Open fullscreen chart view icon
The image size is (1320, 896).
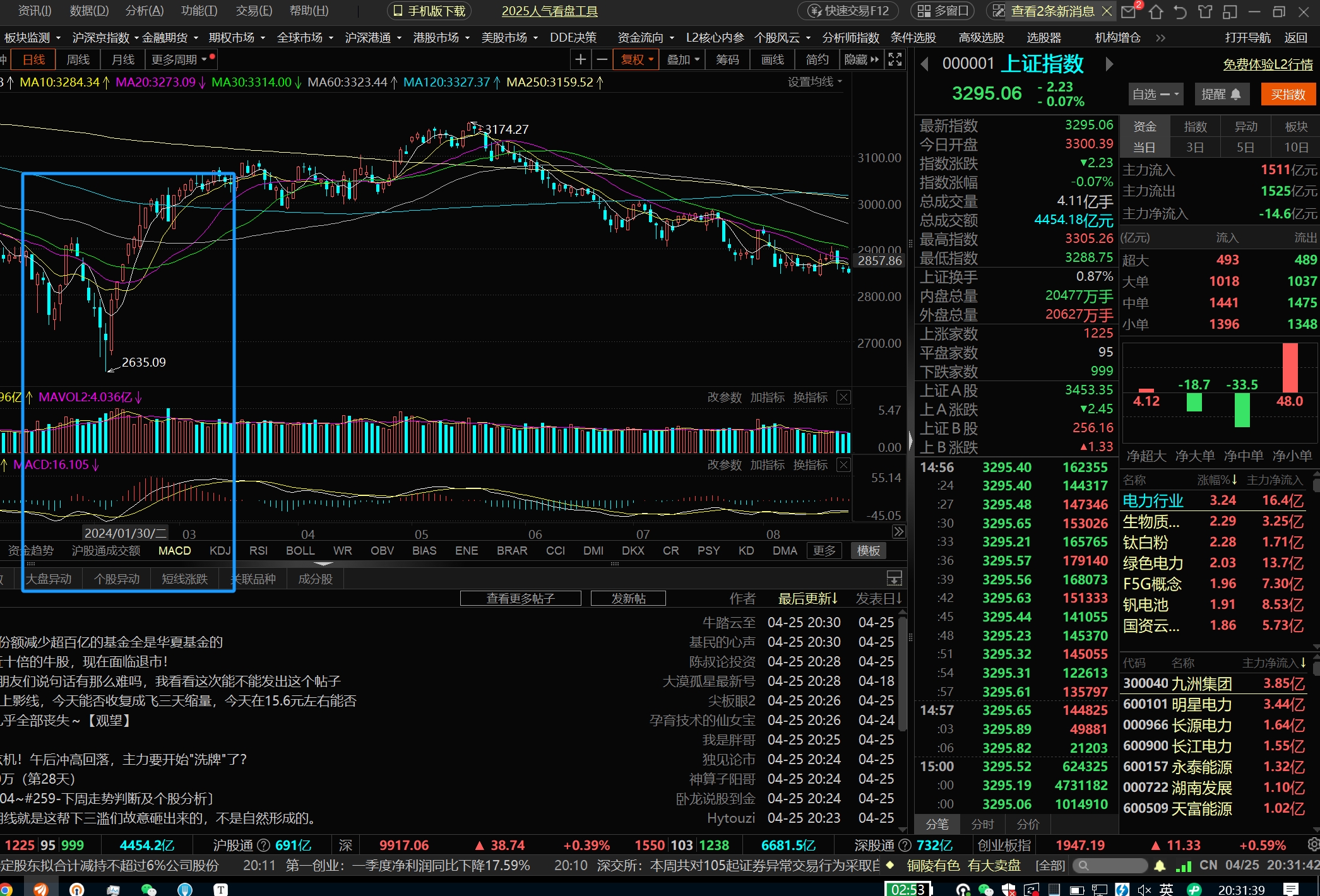(895, 60)
